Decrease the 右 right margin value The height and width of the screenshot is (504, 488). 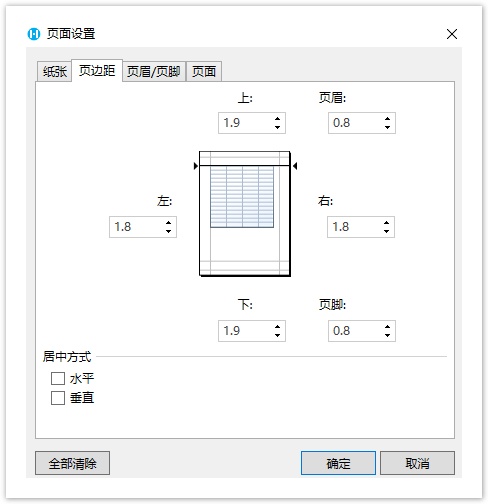coord(386,231)
